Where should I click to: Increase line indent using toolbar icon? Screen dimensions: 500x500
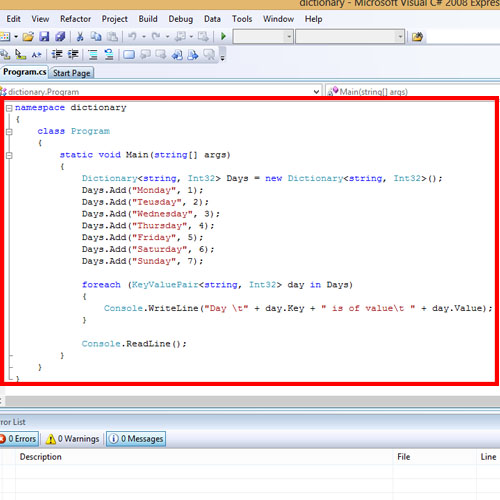(73, 55)
